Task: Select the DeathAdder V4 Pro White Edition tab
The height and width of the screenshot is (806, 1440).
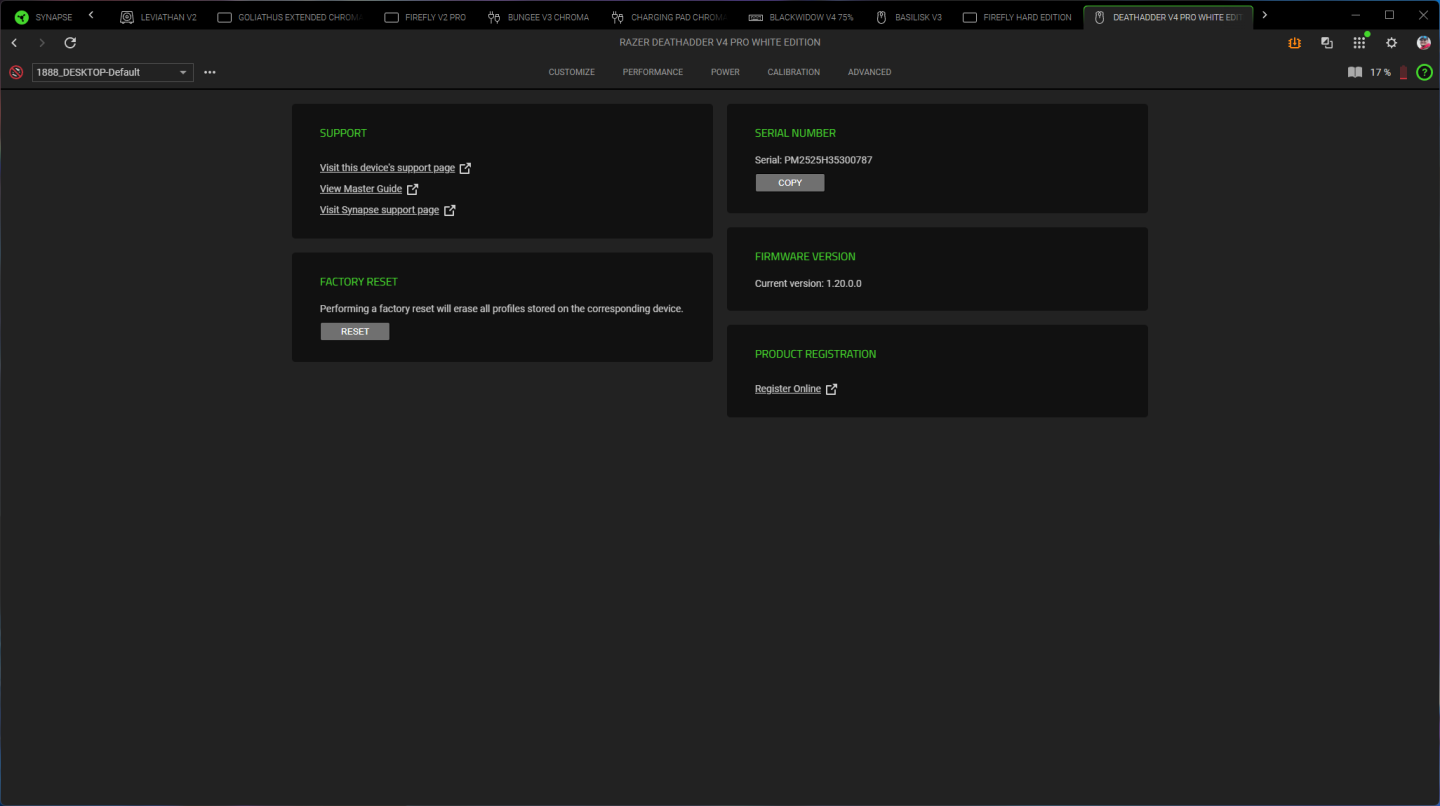Action: [x=1168, y=17]
